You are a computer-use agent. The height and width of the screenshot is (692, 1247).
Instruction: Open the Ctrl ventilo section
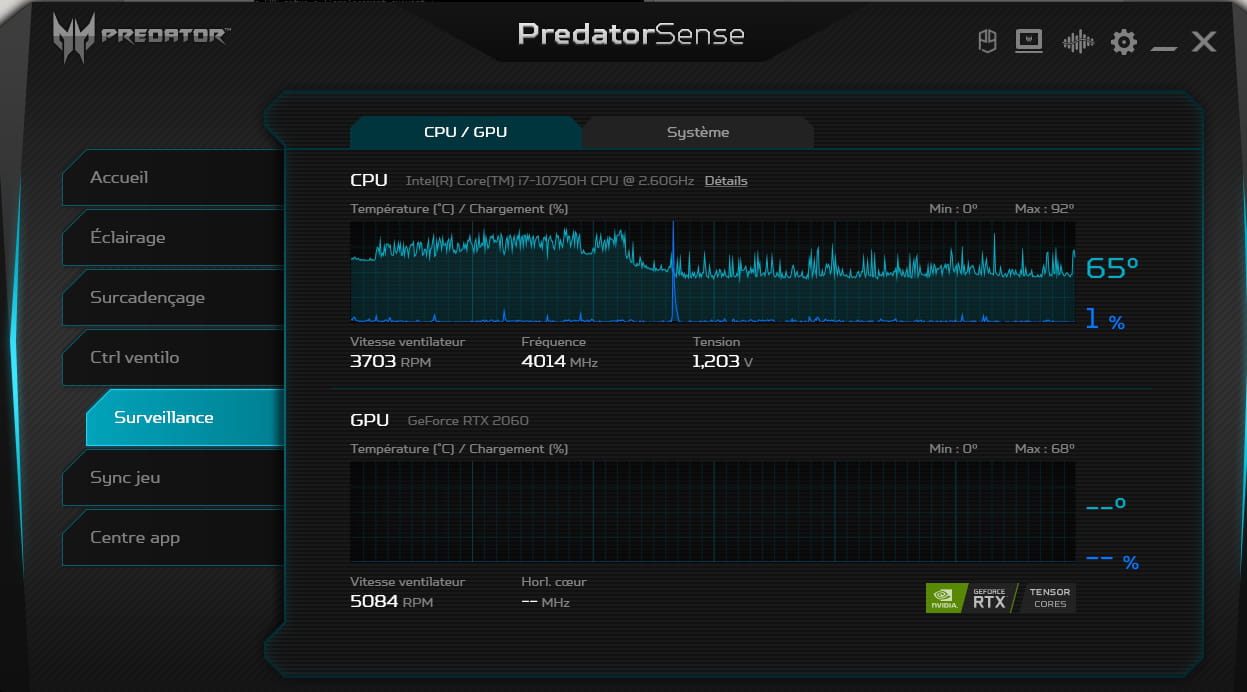(x=173, y=357)
